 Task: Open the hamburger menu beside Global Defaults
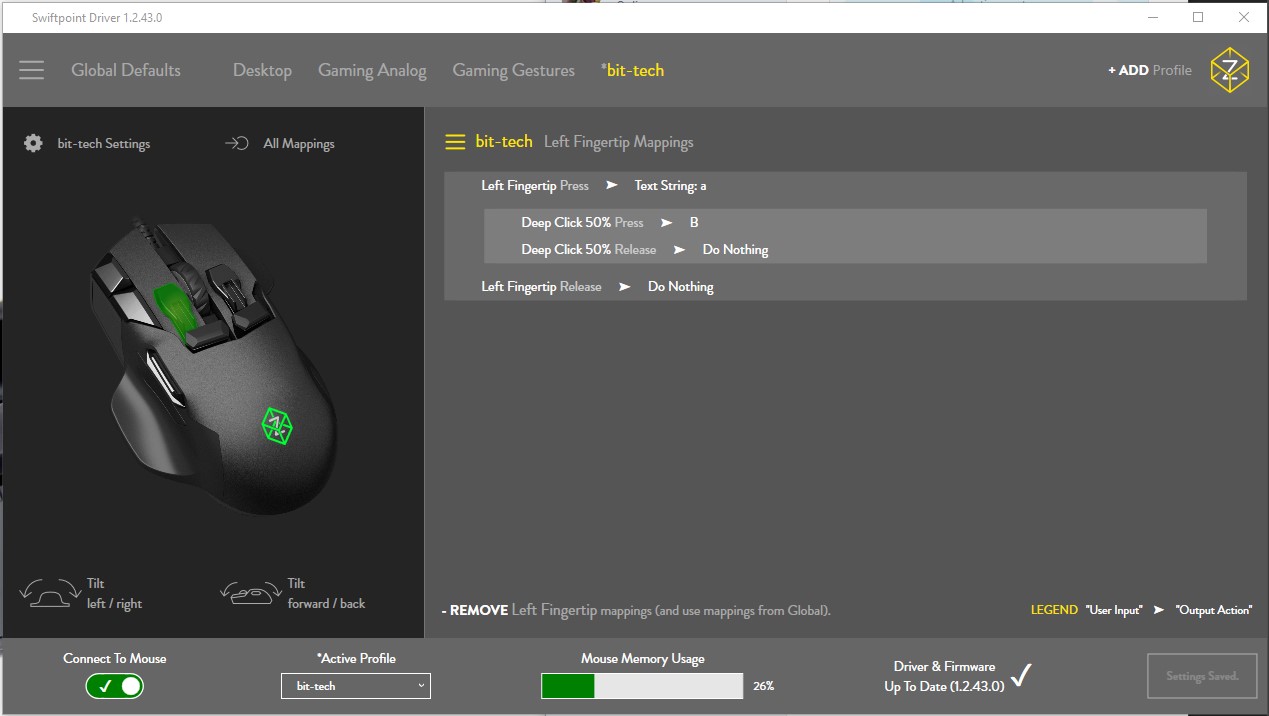coord(32,70)
